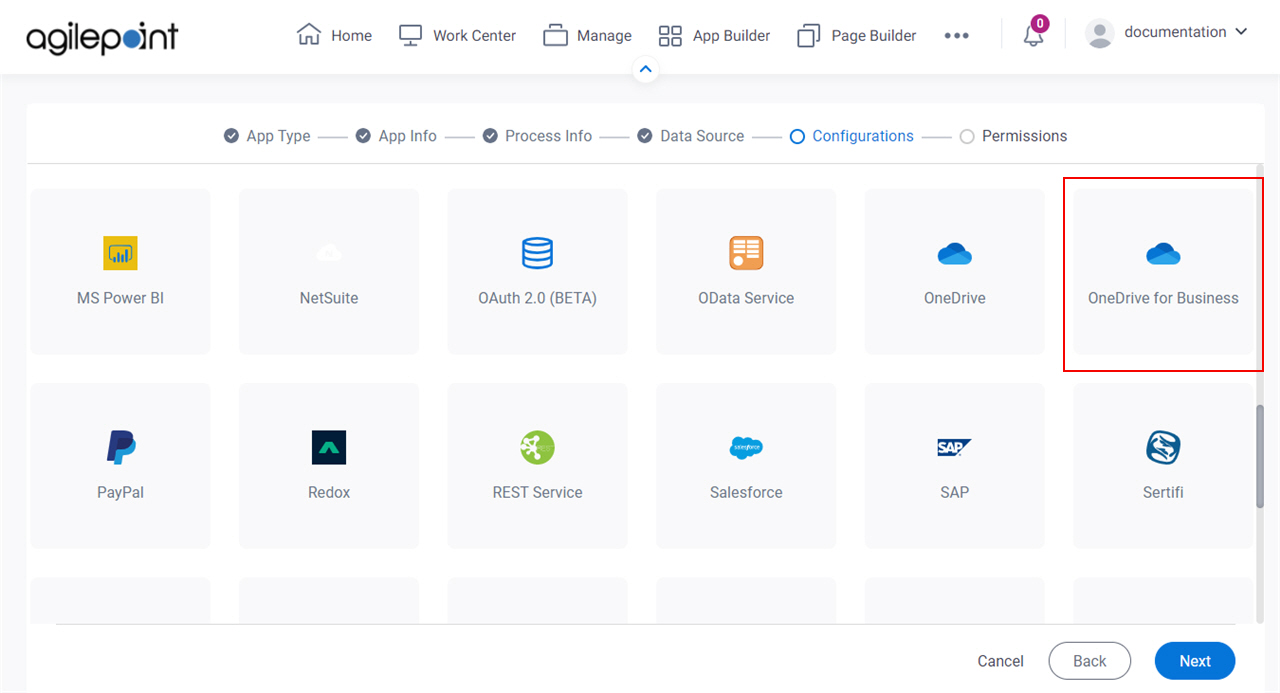The image size is (1280, 693).
Task: Click the Sertifi label
Action: pos(1163,492)
